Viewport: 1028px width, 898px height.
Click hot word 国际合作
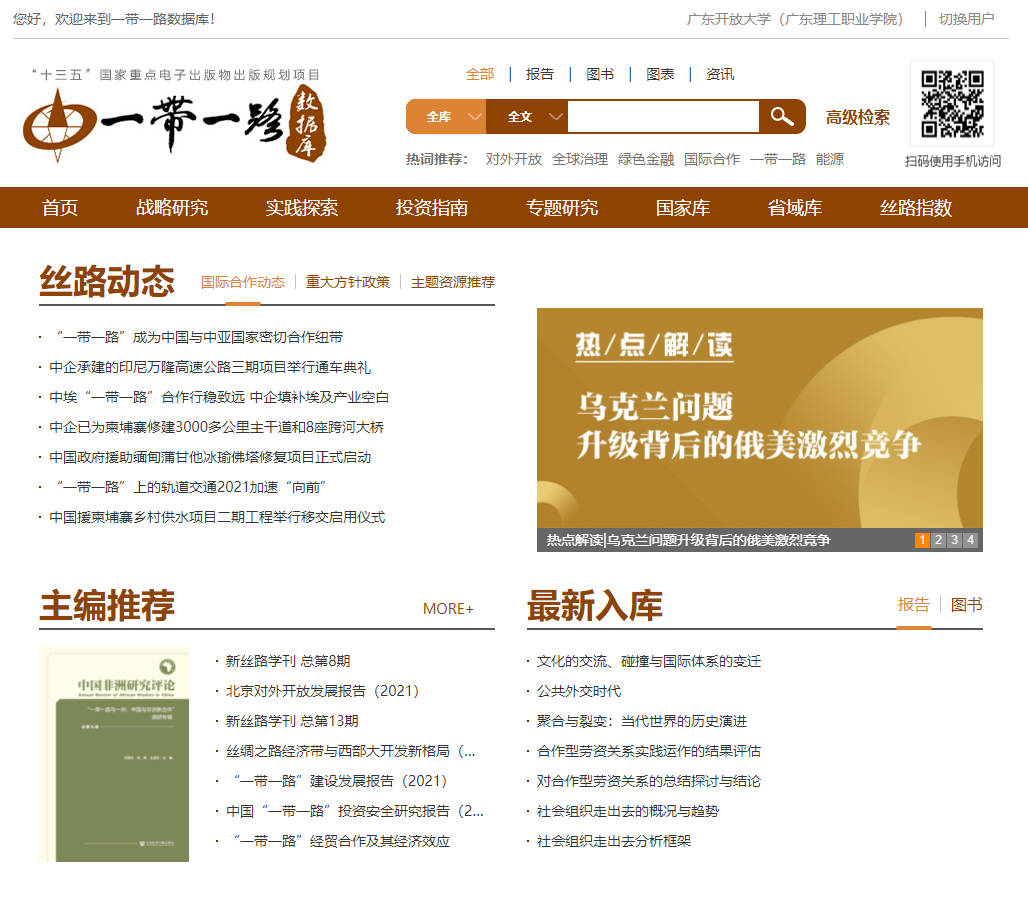coord(712,159)
